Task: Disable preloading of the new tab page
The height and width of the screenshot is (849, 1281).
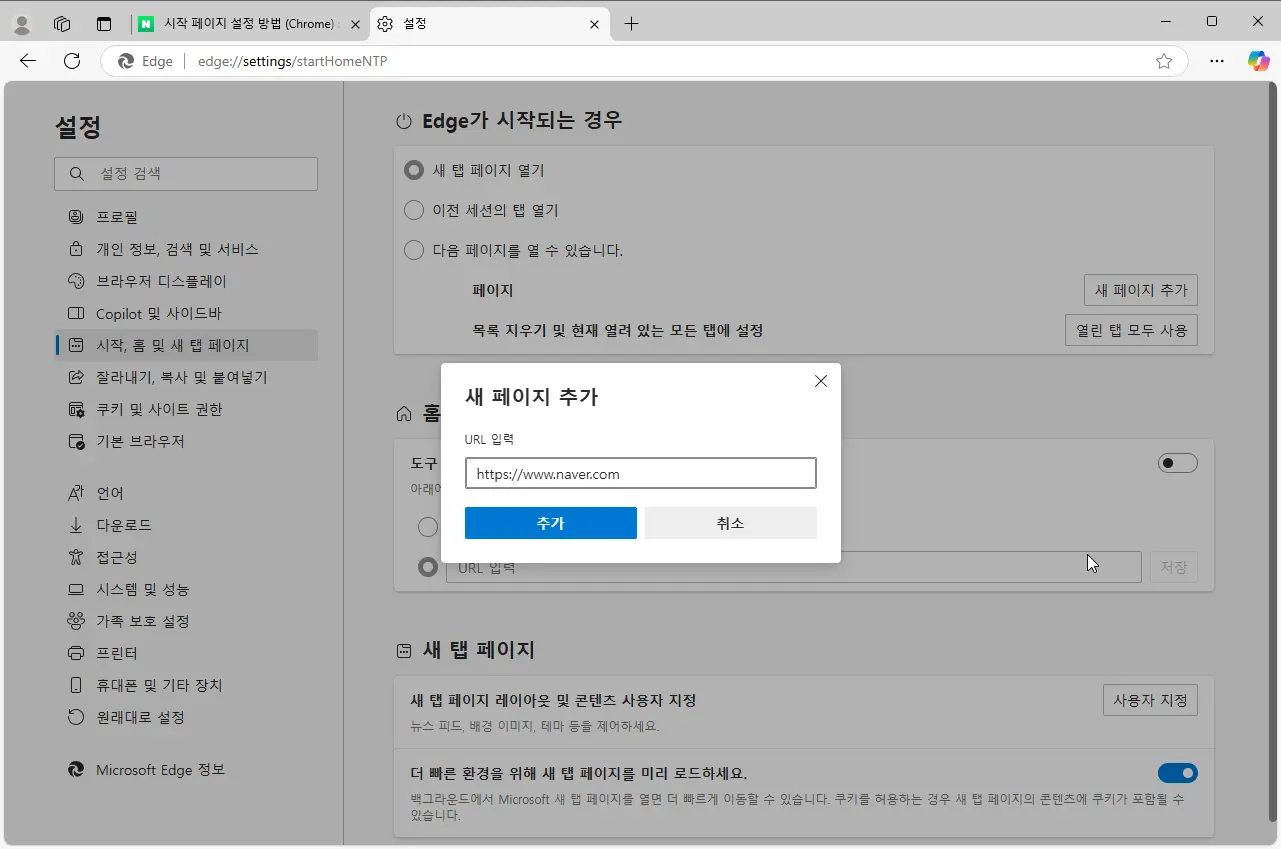Action: (x=1177, y=772)
